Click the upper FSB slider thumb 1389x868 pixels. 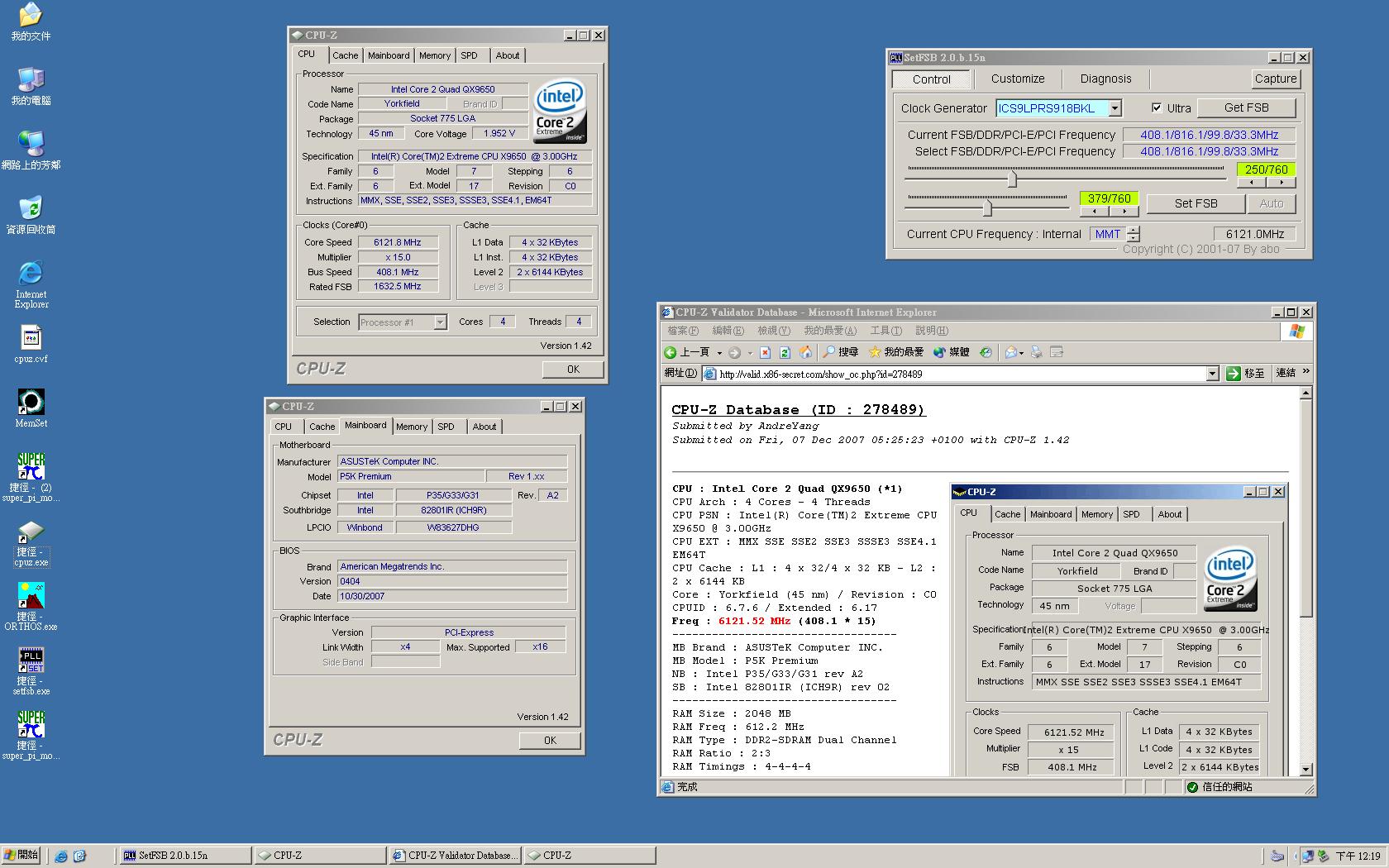1011,178
